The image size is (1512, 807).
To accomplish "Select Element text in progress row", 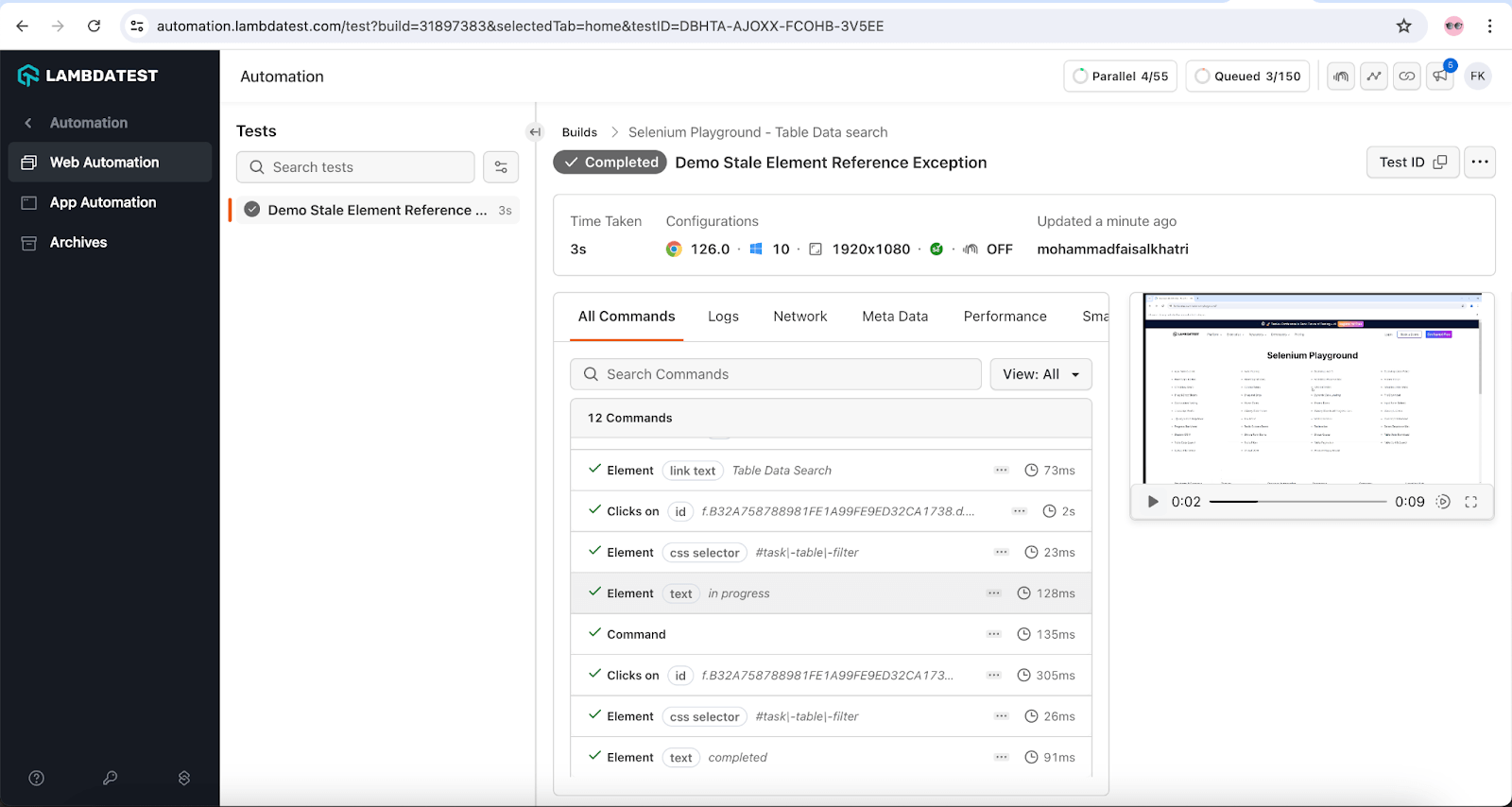I will coord(831,593).
